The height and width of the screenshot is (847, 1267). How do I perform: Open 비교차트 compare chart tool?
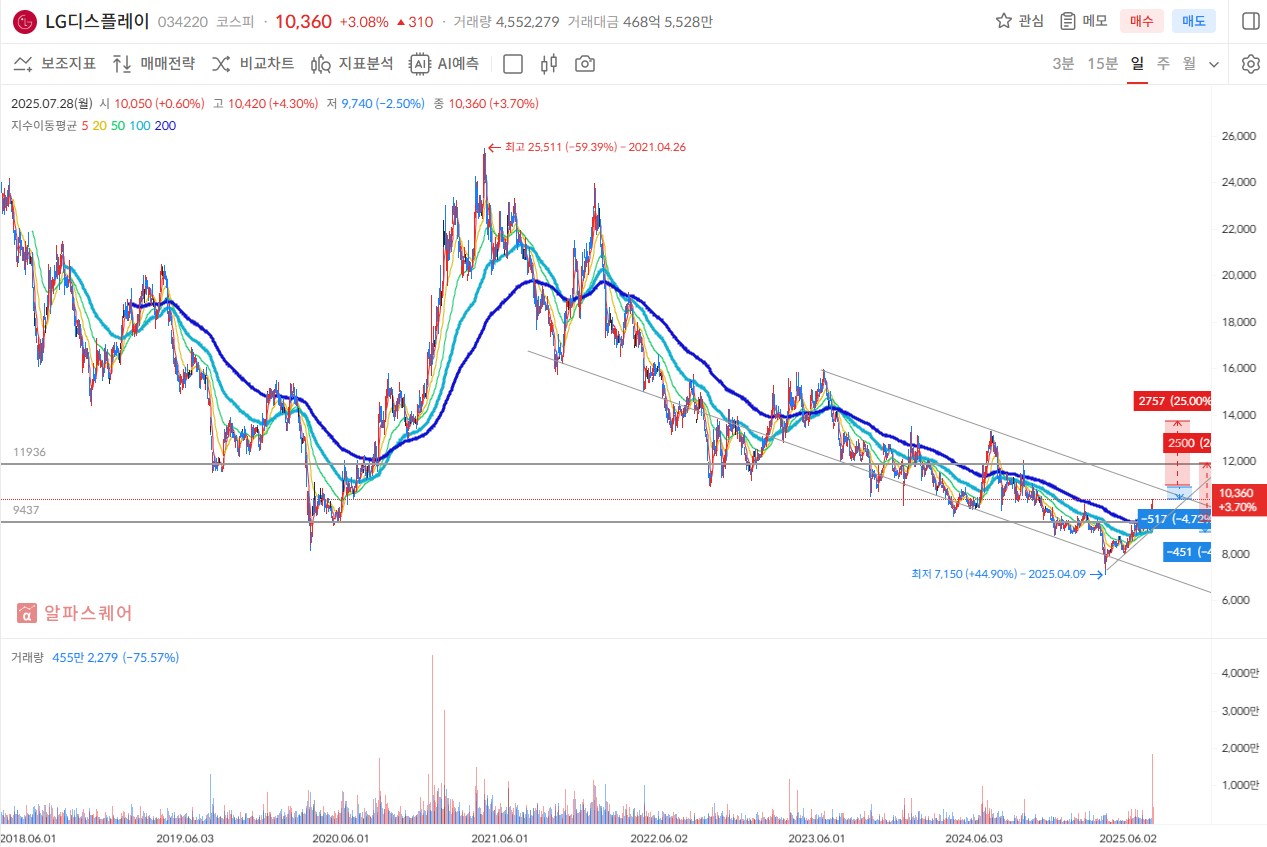252,64
